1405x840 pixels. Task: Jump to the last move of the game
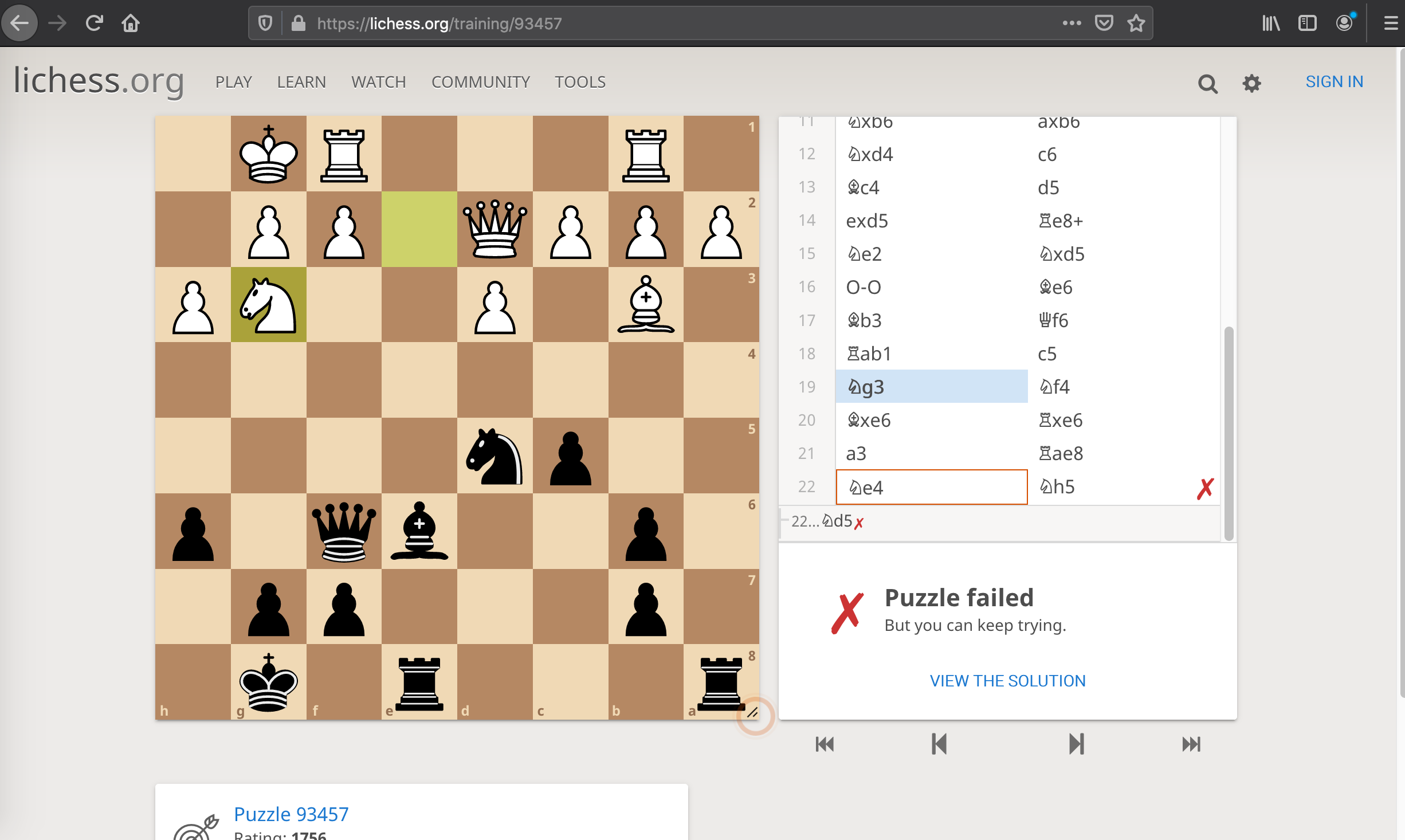pos(1190,743)
